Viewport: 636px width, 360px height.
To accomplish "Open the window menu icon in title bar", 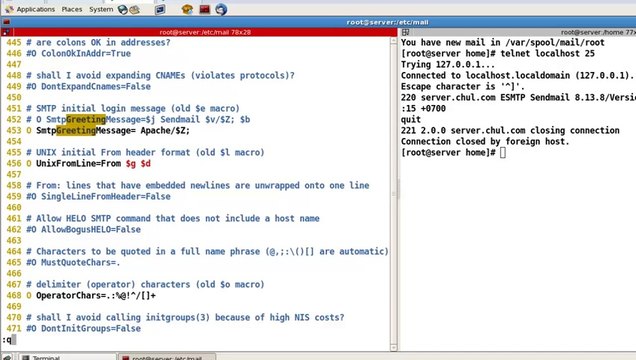I will pos(6,22).
